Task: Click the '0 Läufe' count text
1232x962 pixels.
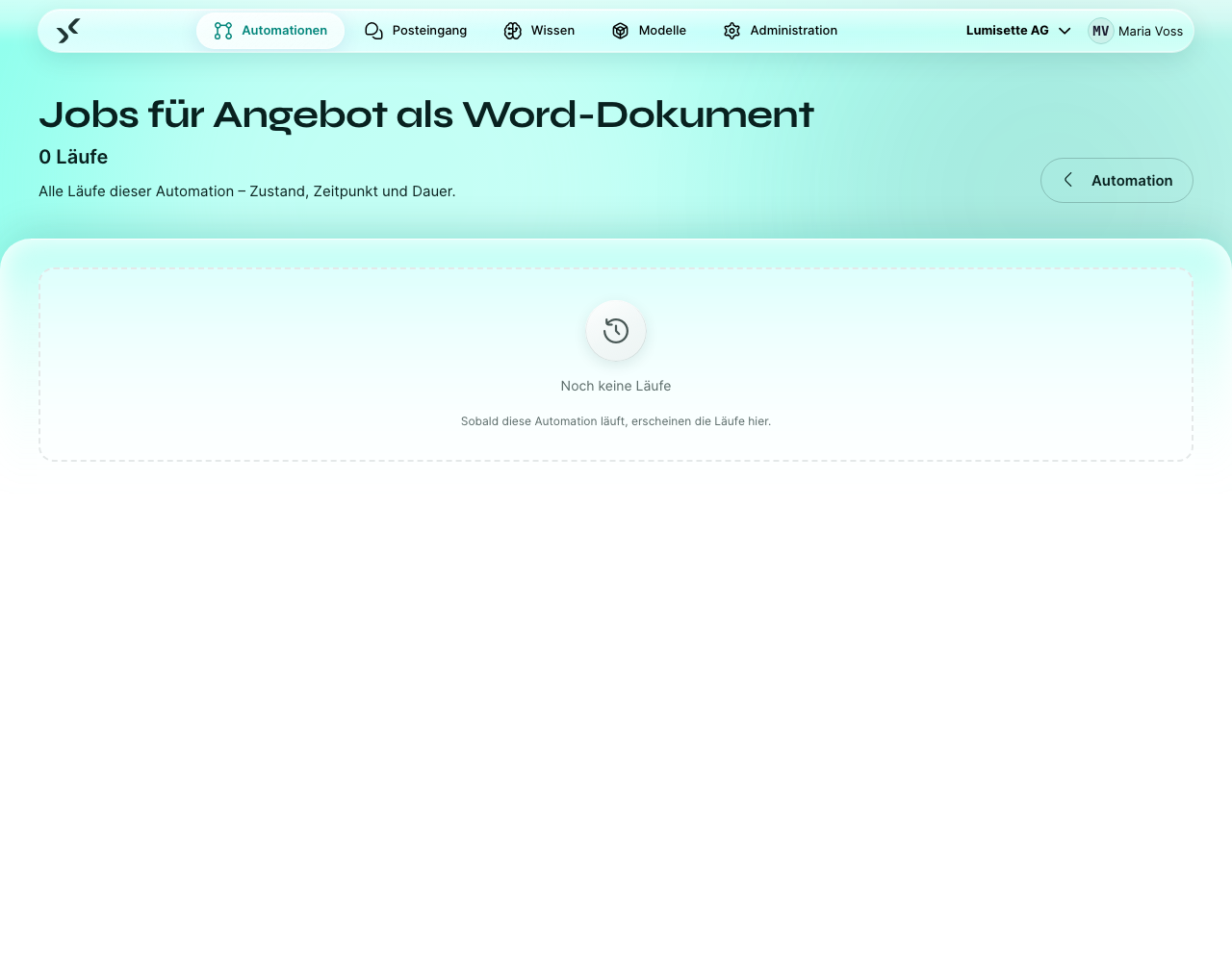Action: click(73, 157)
